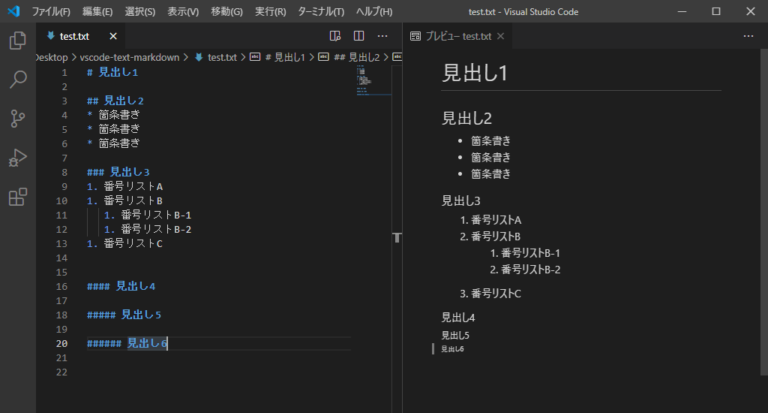Open preview pane more actions ellipsis

click(748, 36)
